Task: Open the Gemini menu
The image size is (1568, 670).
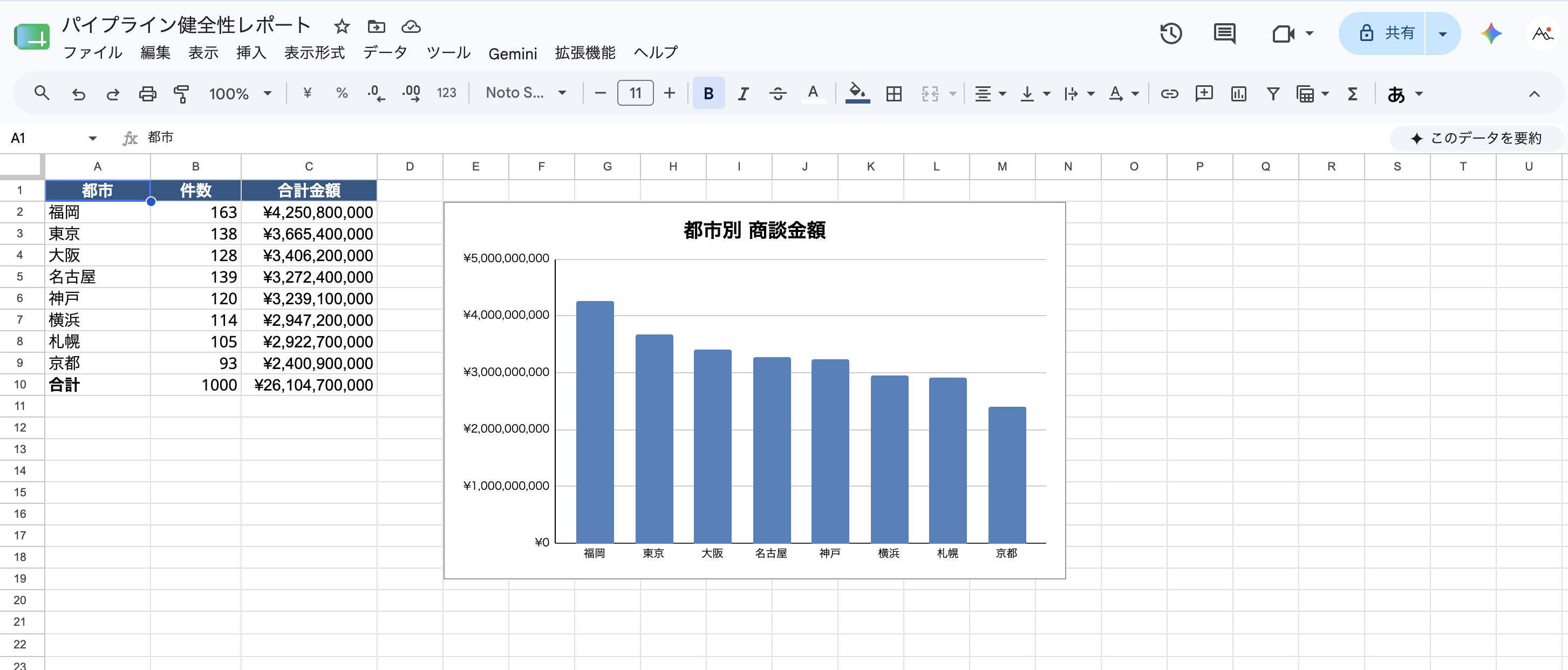Action: pyautogui.click(x=513, y=53)
